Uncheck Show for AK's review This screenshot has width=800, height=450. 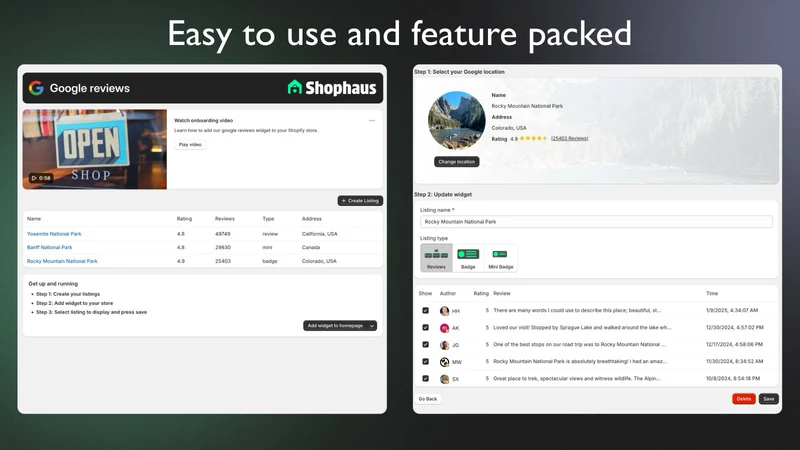coord(426,328)
